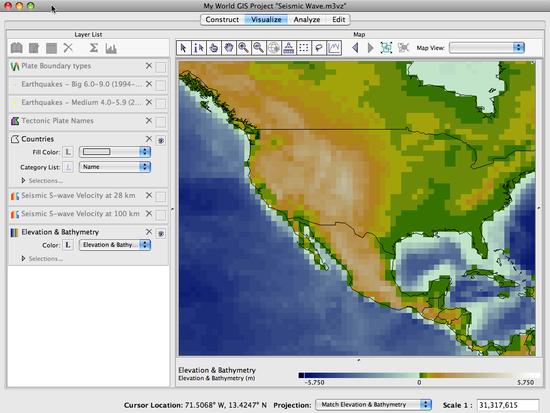Open the layer statistics sigma icon
This screenshot has height=413, width=550.
93,48
